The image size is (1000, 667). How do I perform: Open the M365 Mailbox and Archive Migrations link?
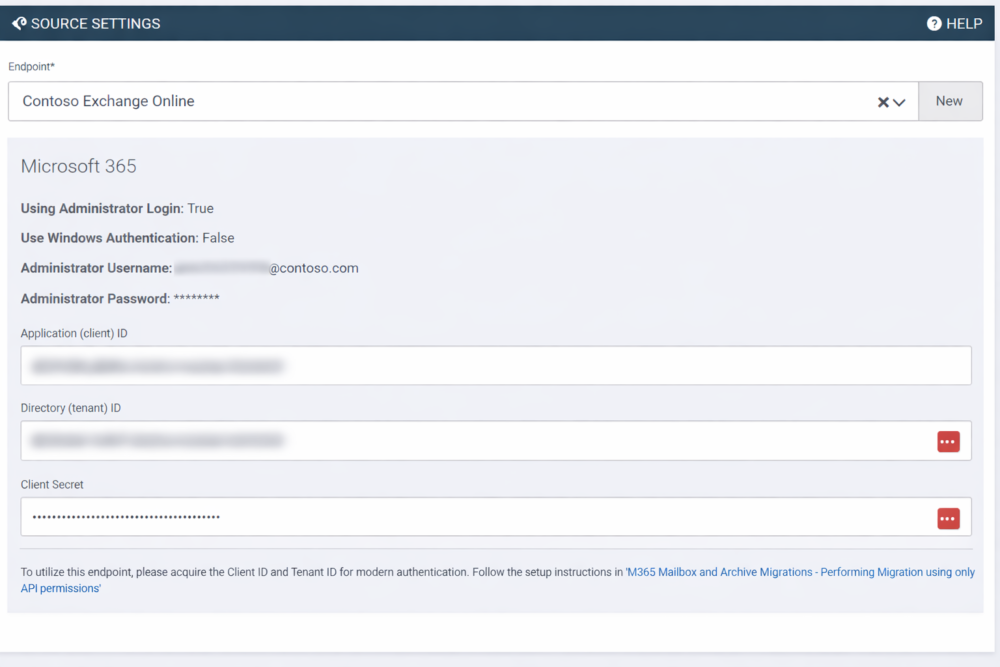[x=497, y=580]
